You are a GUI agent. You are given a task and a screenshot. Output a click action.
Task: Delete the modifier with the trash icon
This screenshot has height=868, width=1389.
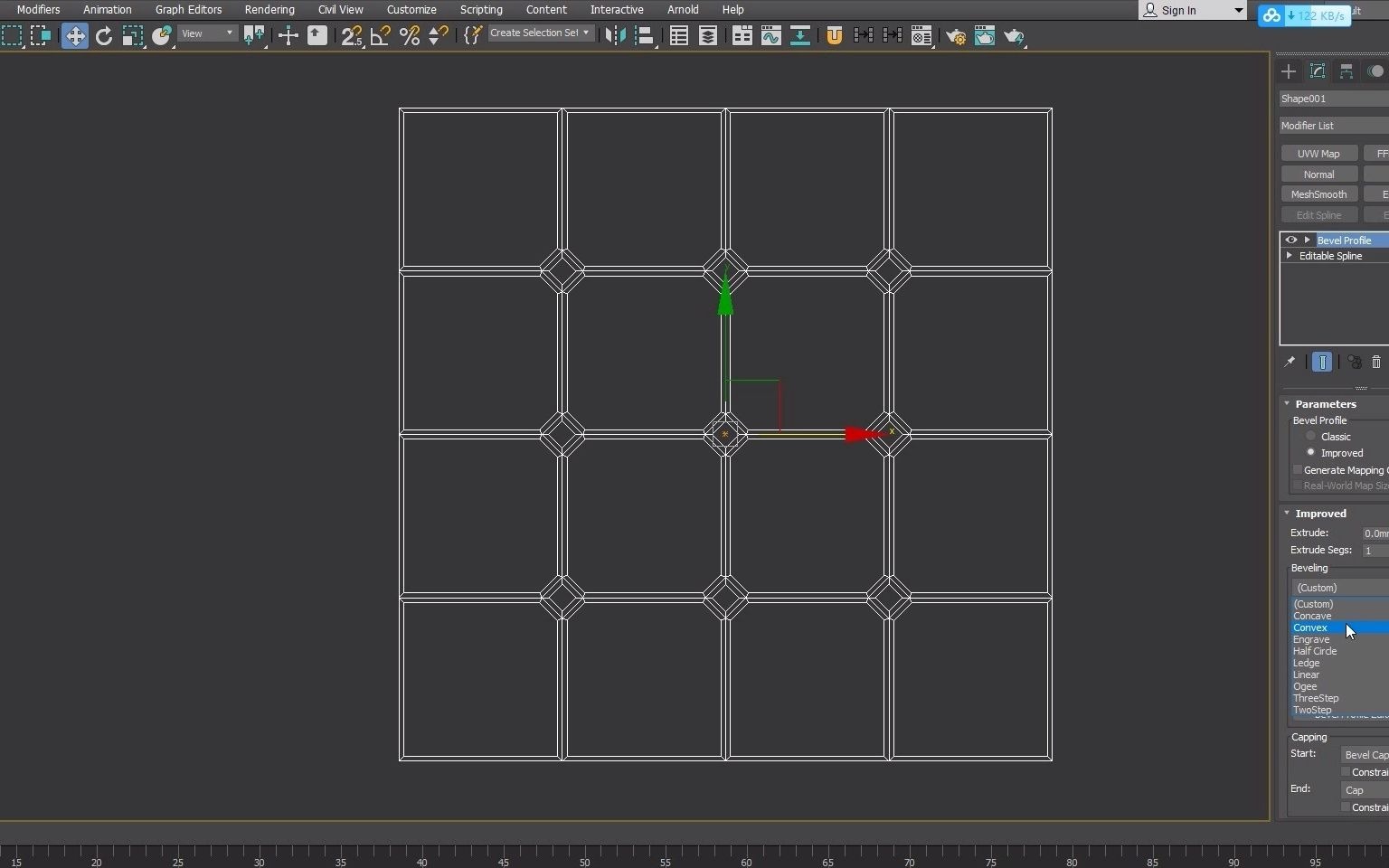coord(1376,363)
